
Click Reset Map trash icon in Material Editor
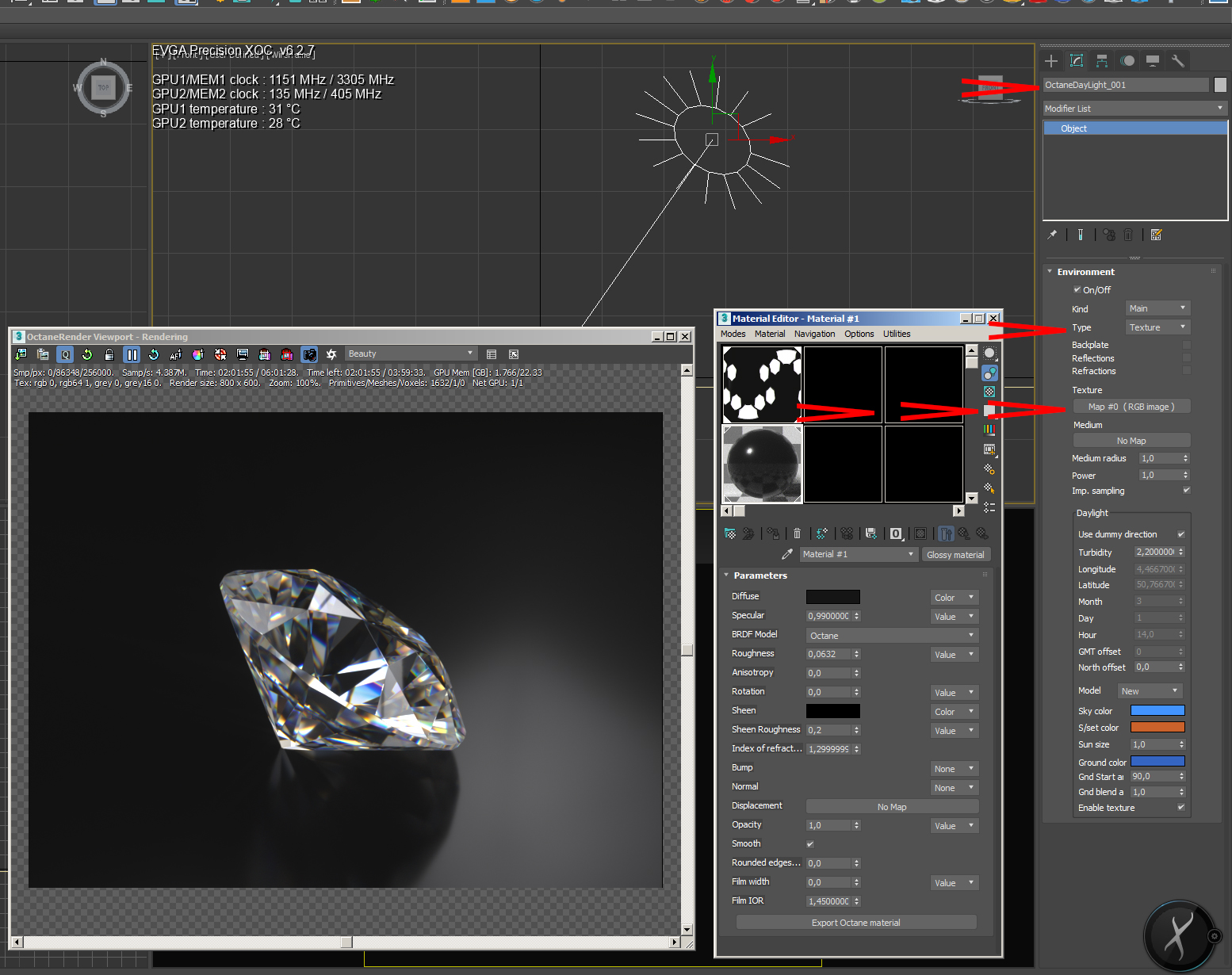pos(798,533)
